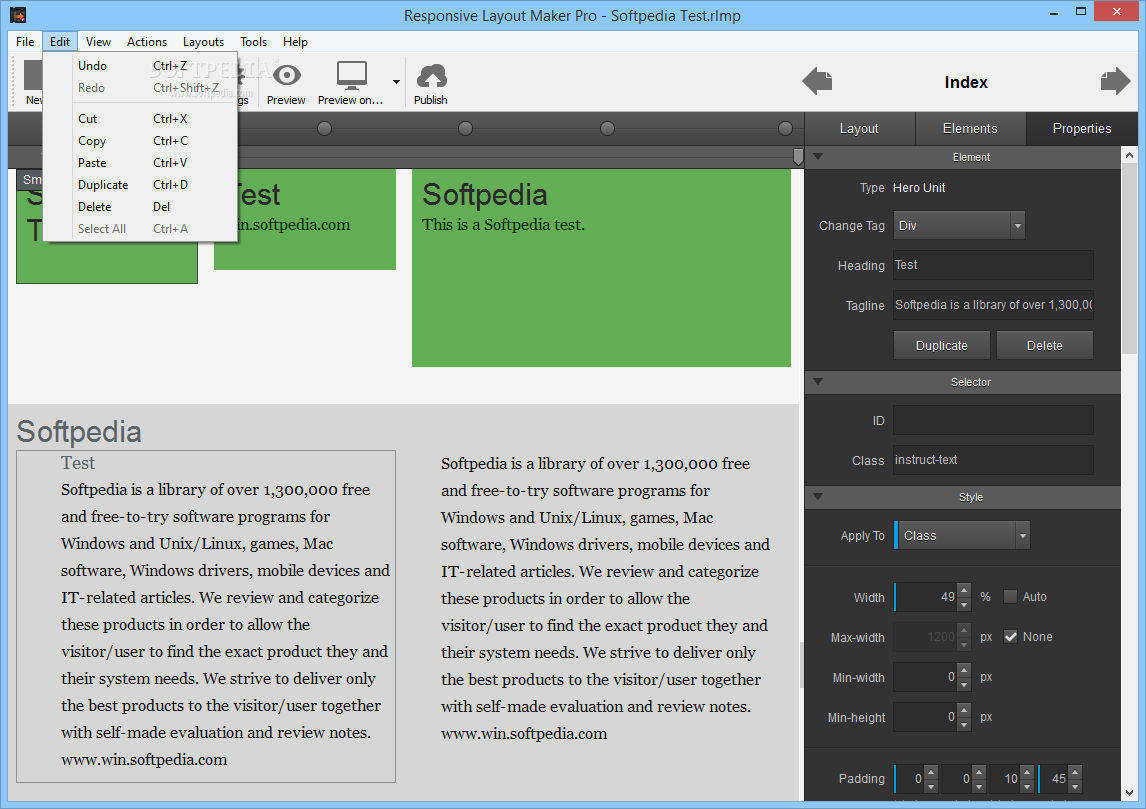Increase the Padding field showing 45
This screenshot has height=809, width=1146.
[x=1074, y=772]
